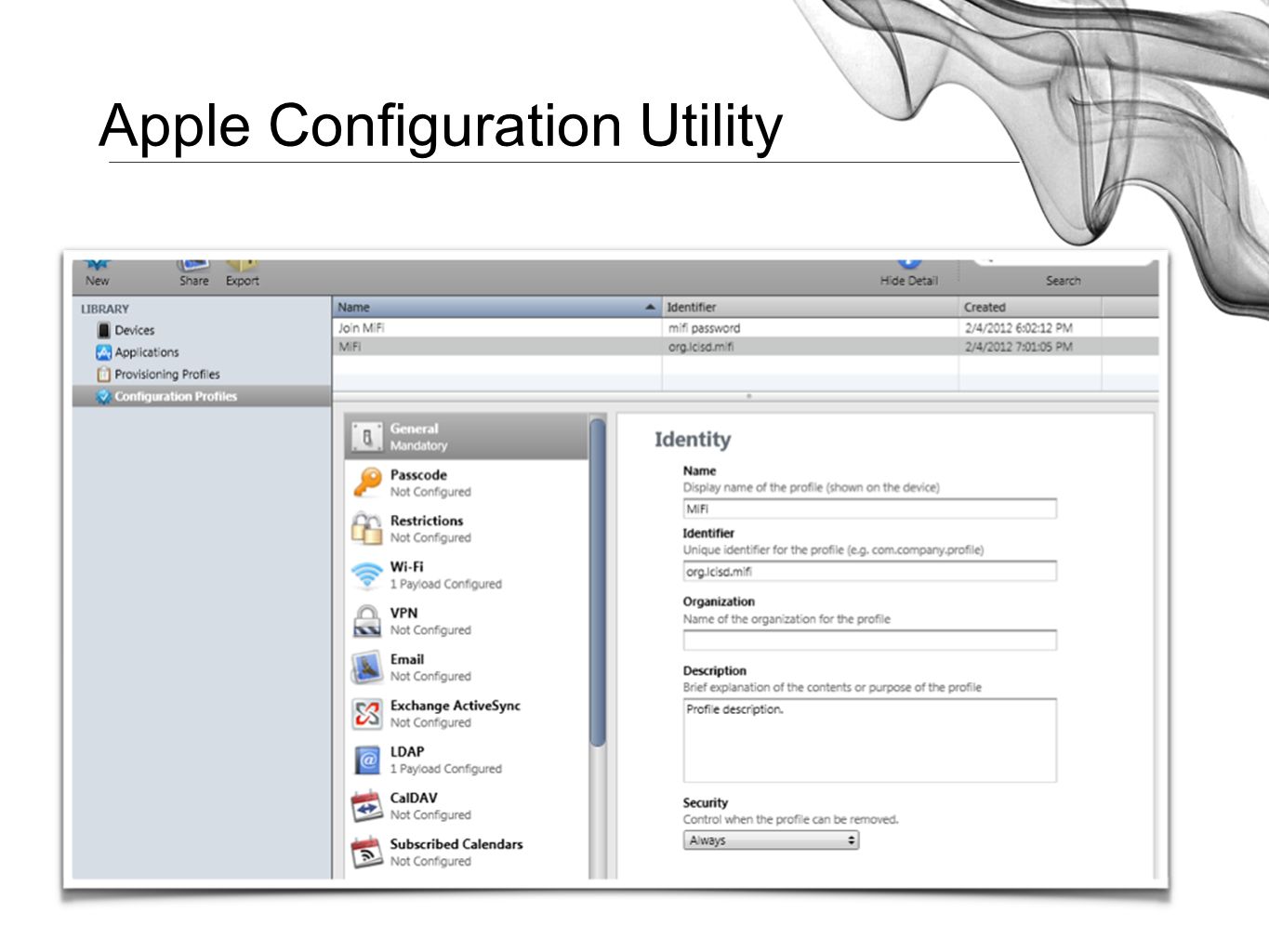
Task: Sort profiles by Created column
Action: 1030,307
